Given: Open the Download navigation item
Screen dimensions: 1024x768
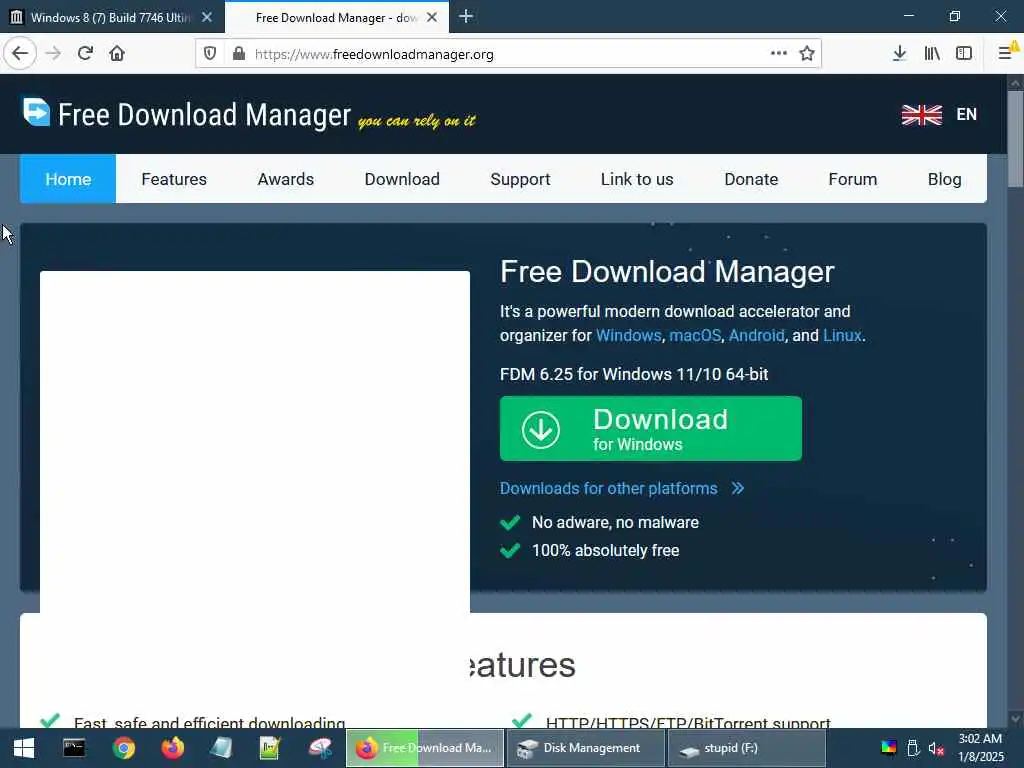Looking at the screenshot, I should coord(402,179).
